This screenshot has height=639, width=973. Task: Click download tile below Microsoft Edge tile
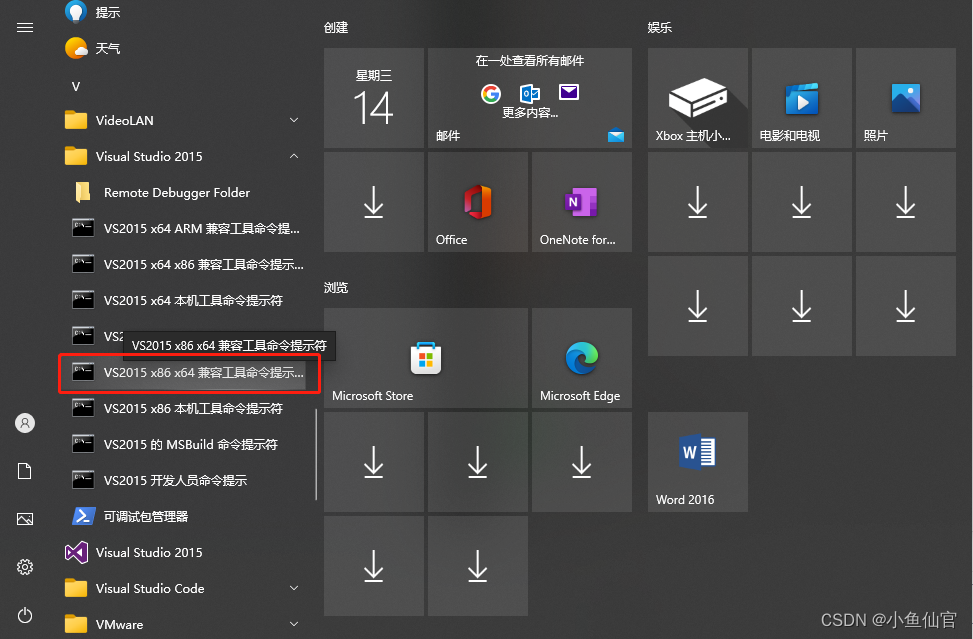click(581, 462)
